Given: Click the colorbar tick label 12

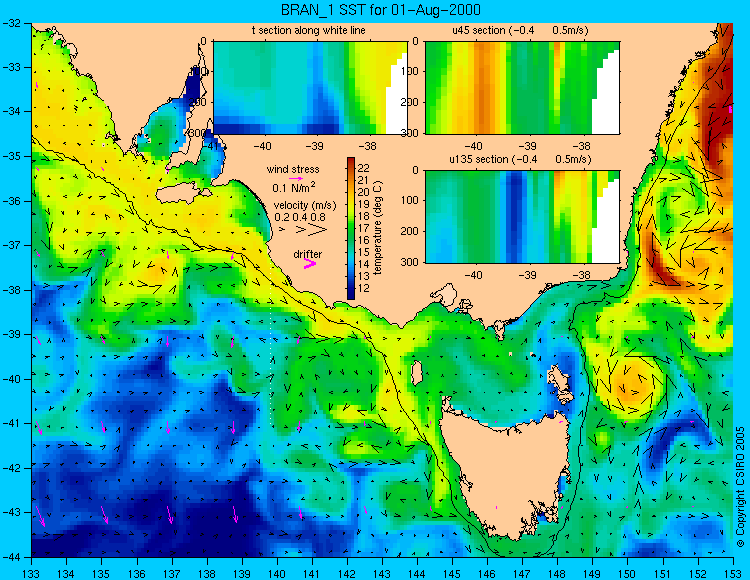Looking at the screenshot, I should (364, 288).
